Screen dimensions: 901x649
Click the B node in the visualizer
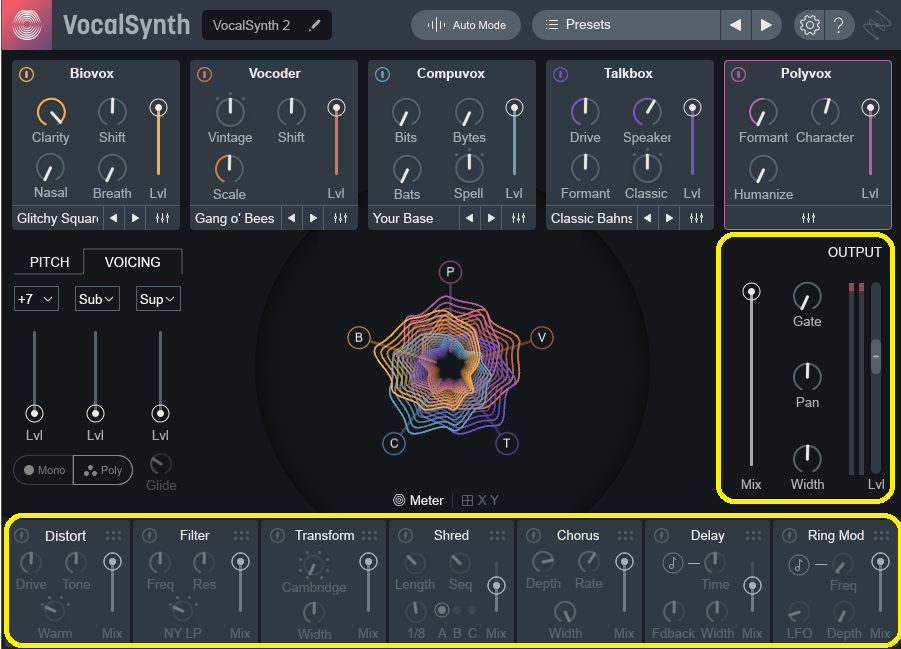click(359, 337)
